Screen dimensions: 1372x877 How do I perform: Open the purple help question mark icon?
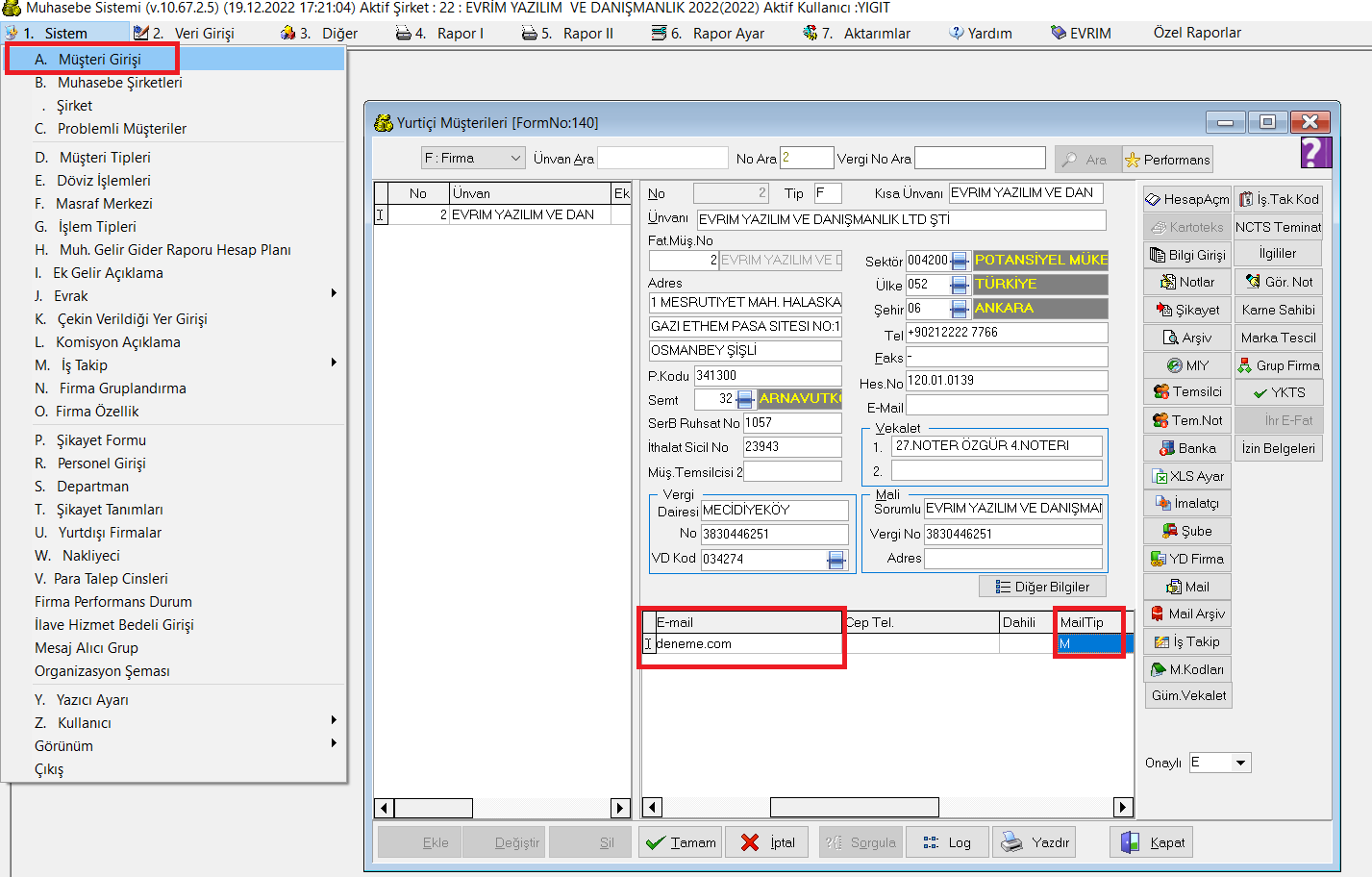[x=1315, y=152]
